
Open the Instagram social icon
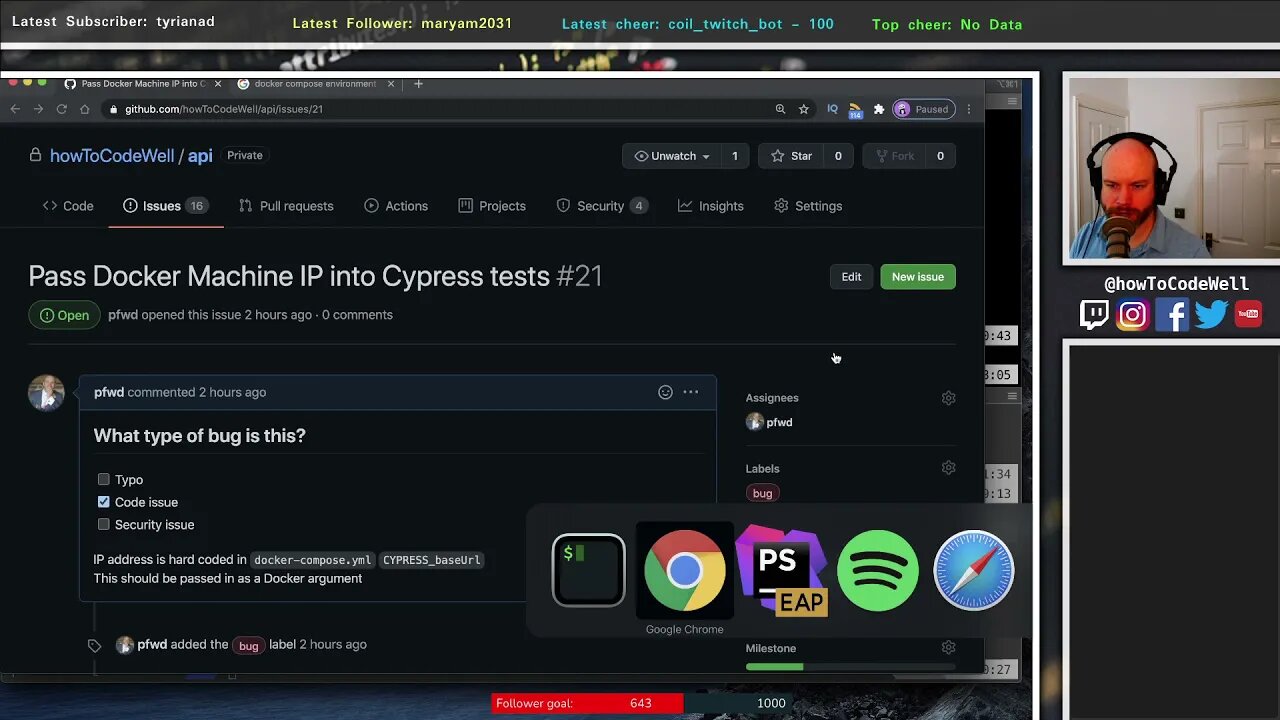coord(1133,315)
